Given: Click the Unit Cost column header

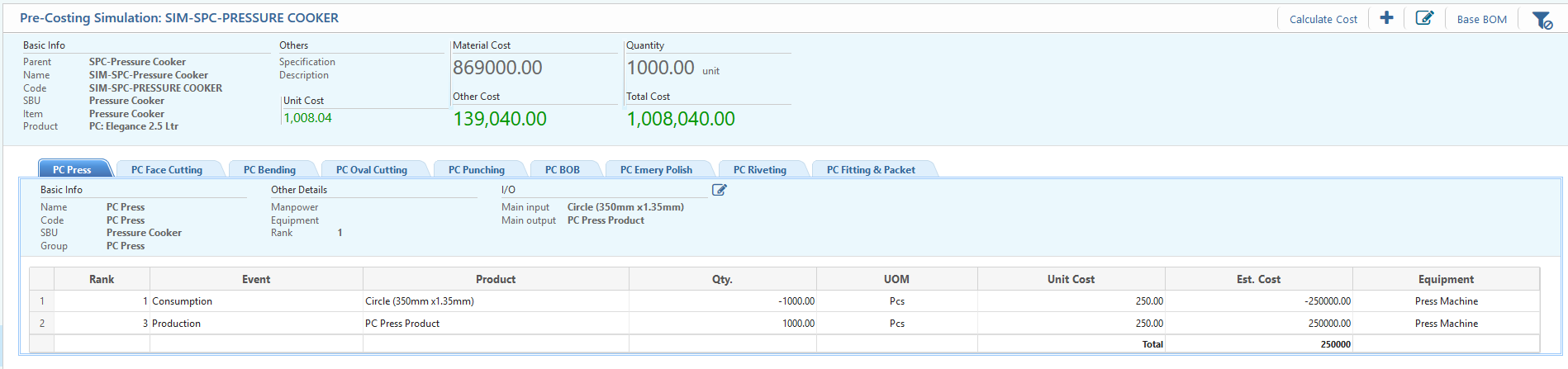Looking at the screenshot, I should (1071, 279).
